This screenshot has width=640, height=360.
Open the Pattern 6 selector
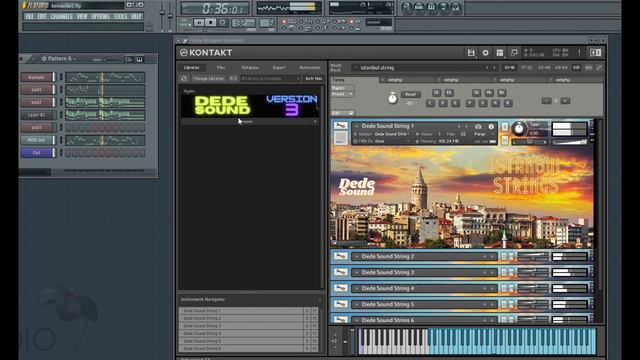pos(59,59)
